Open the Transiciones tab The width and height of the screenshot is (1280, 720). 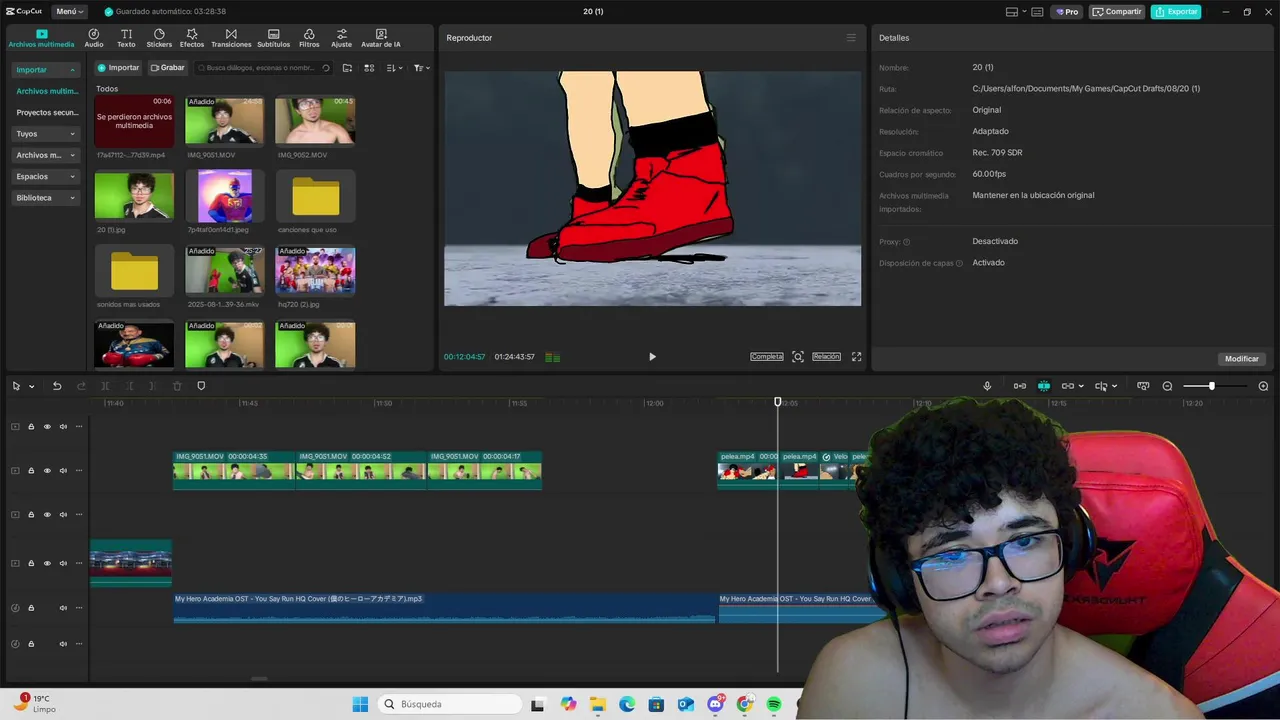[x=231, y=38]
